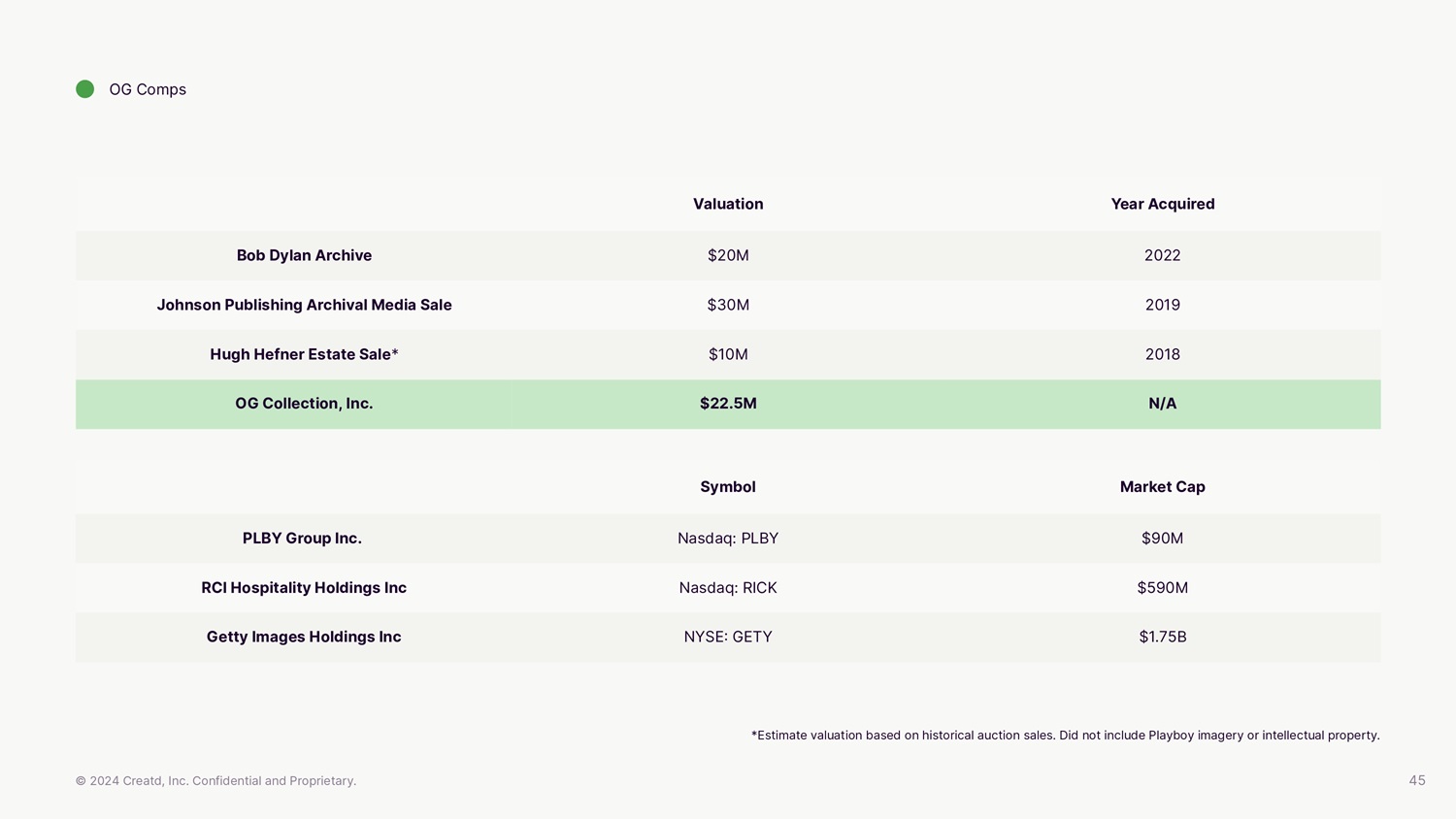
Task: Click the green dot beside OG Comps
Action: (85, 89)
